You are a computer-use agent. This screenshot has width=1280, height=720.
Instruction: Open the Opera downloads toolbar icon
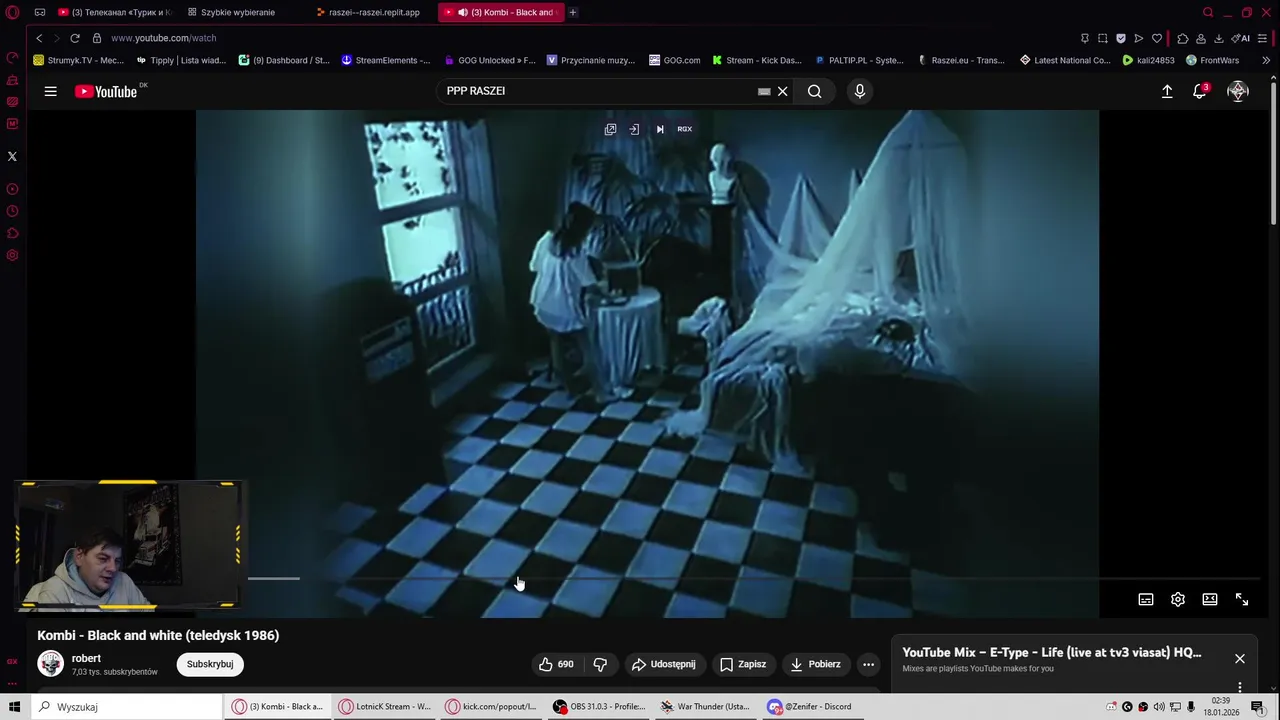[x=1219, y=38]
